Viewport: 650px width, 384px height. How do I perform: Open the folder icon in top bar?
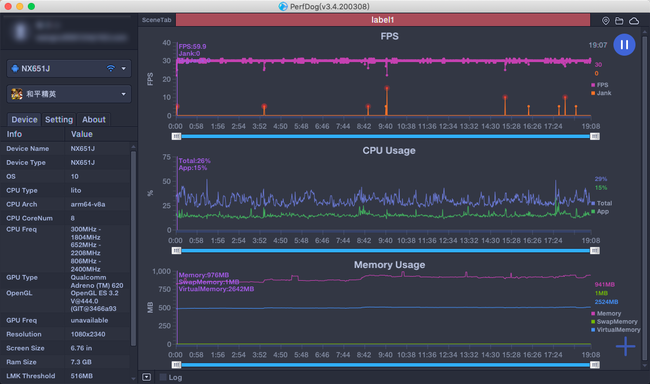[619, 21]
